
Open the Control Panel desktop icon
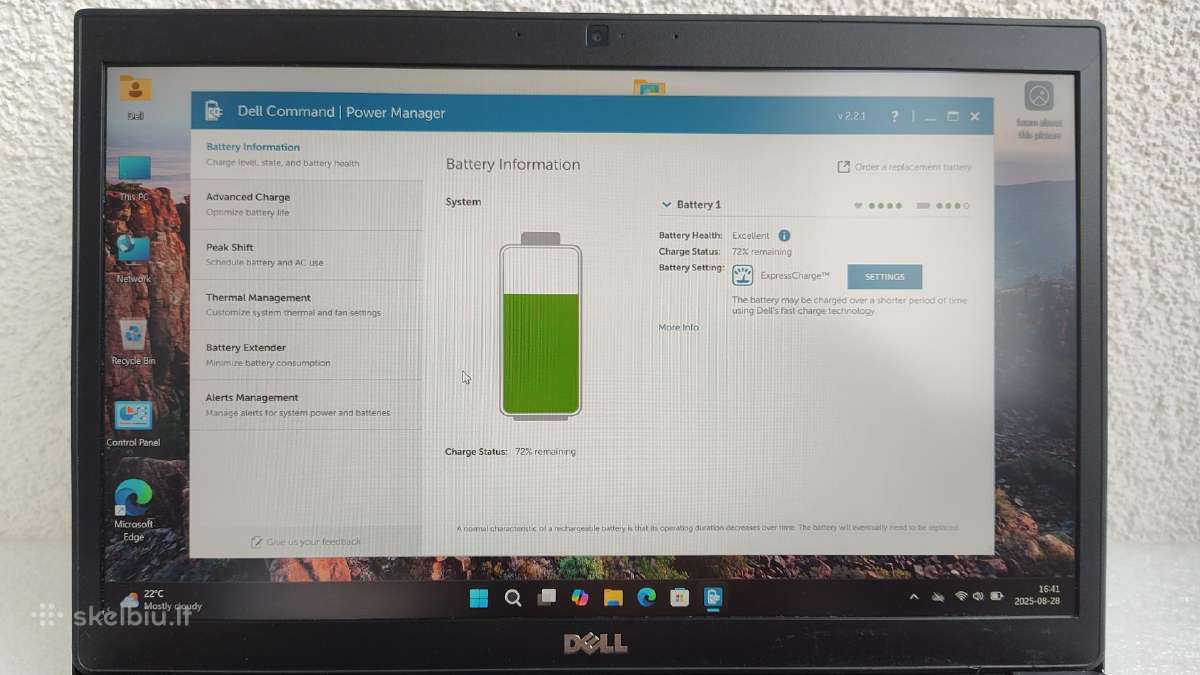(x=133, y=424)
